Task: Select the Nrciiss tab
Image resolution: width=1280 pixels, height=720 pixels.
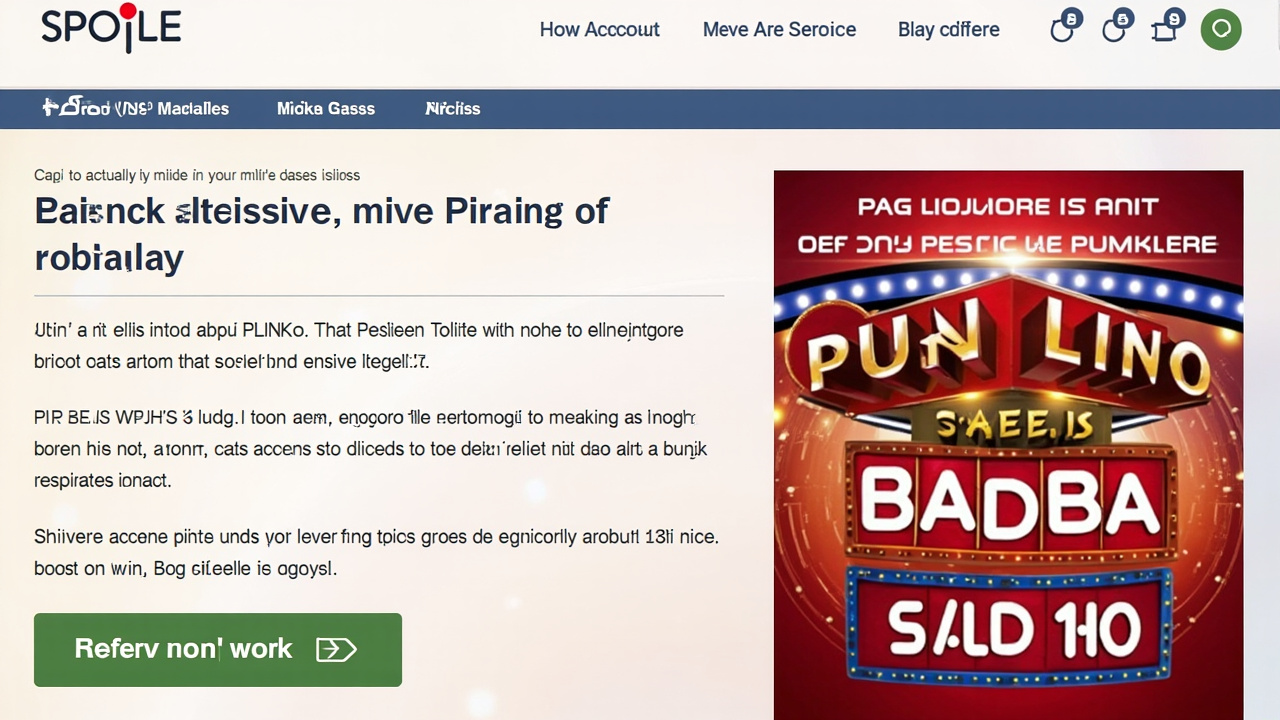Action: tap(452, 109)
